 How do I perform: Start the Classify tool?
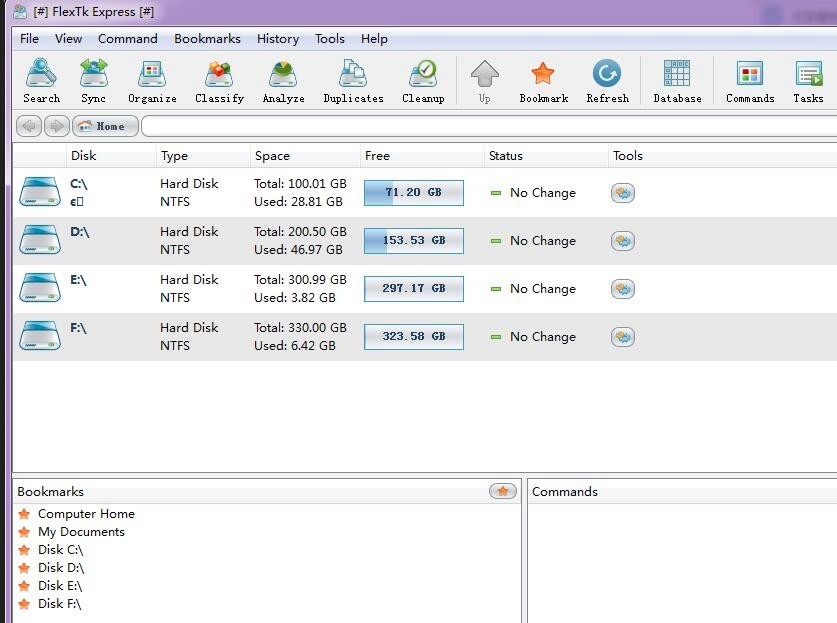pyautogui.click(x=219, y=81)
